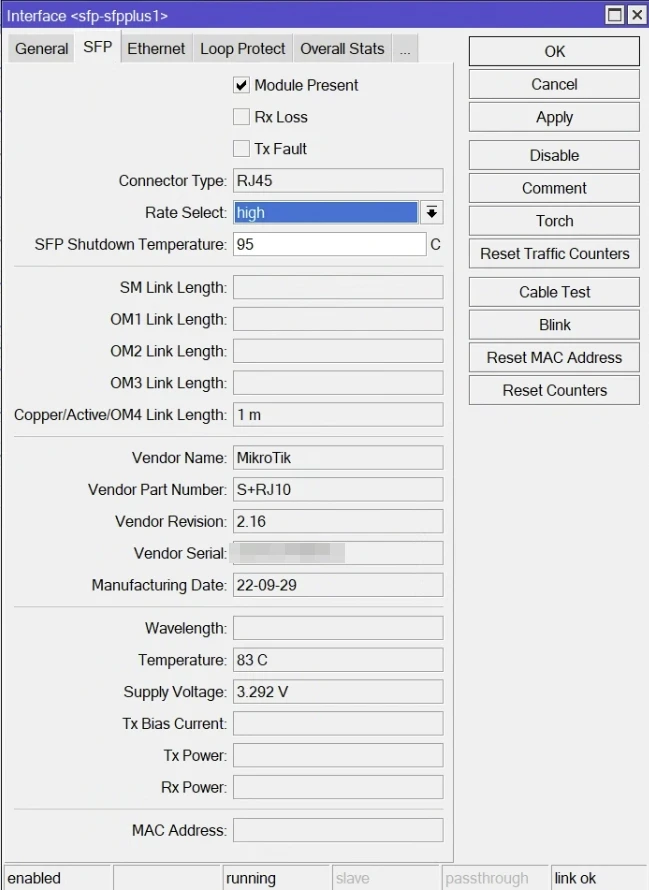Screen dimensions: 649x890
Task: Reset the MAC Address
Action: tap(553, 357)
